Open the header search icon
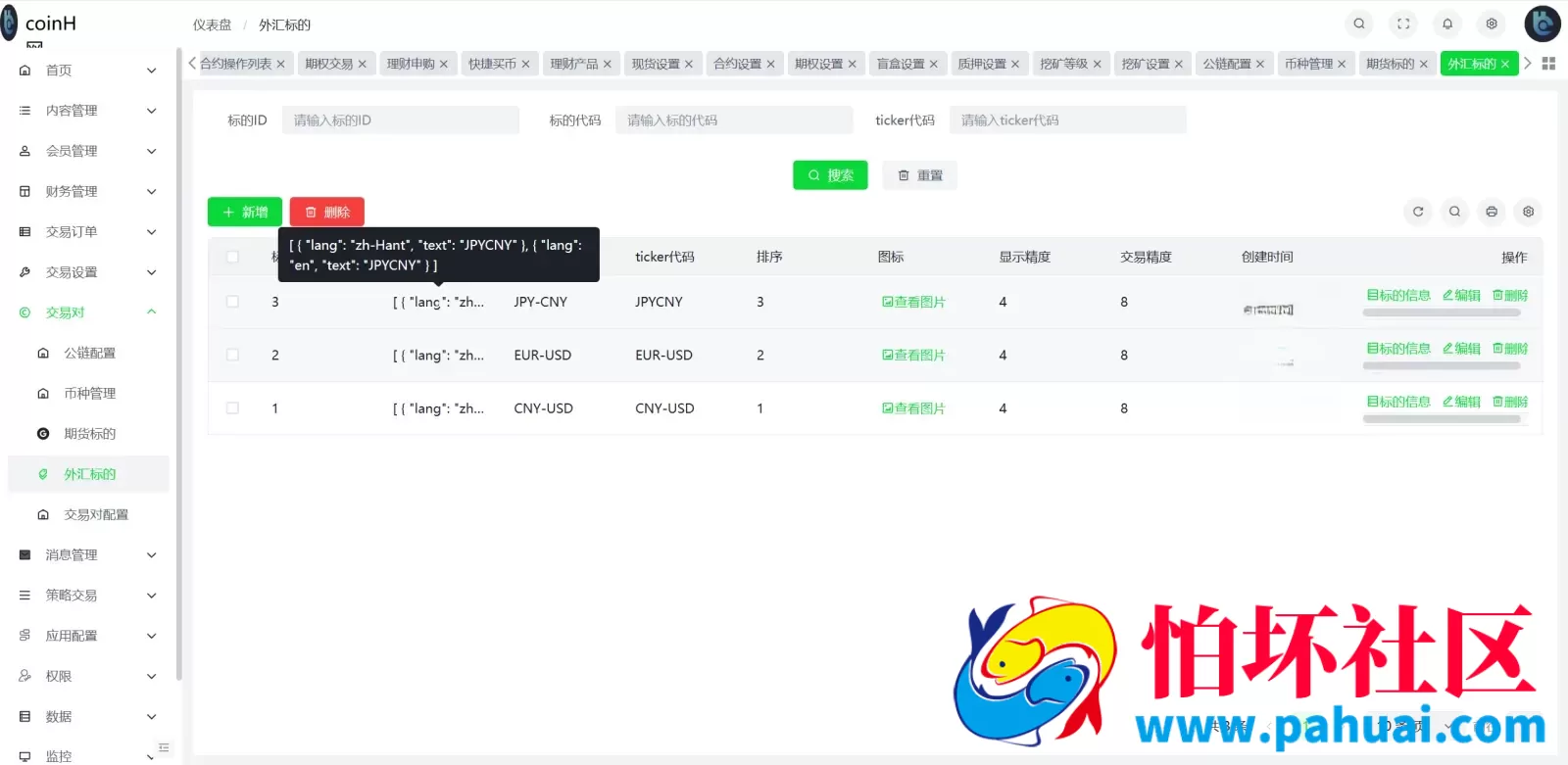Viewport: 1568px width, 765px height. pos(1359,24)
